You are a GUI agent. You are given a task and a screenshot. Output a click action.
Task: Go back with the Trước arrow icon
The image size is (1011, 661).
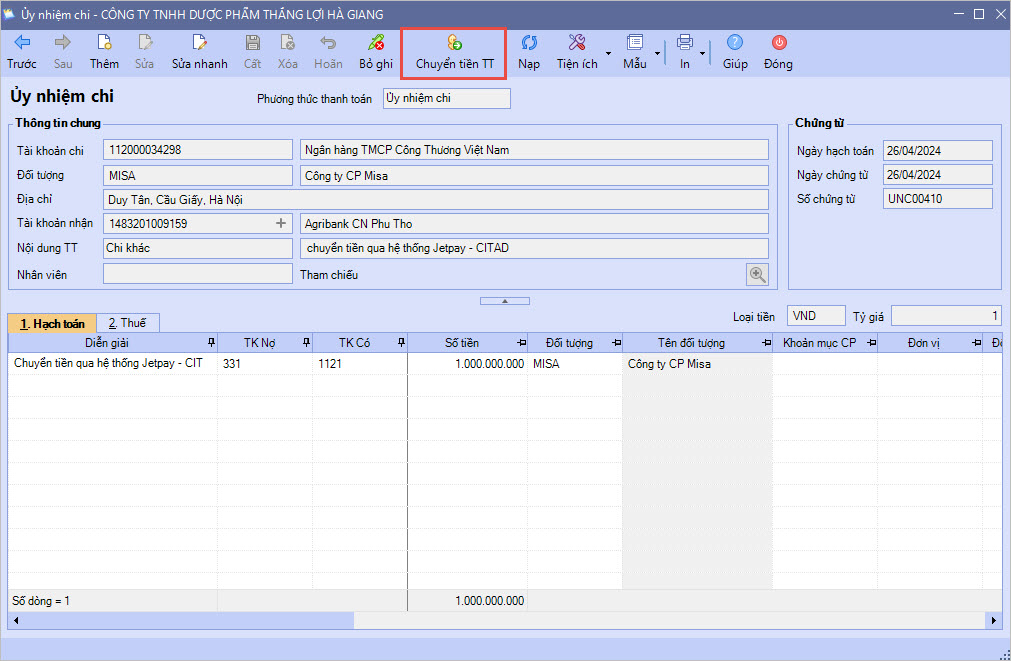(22, 43)
